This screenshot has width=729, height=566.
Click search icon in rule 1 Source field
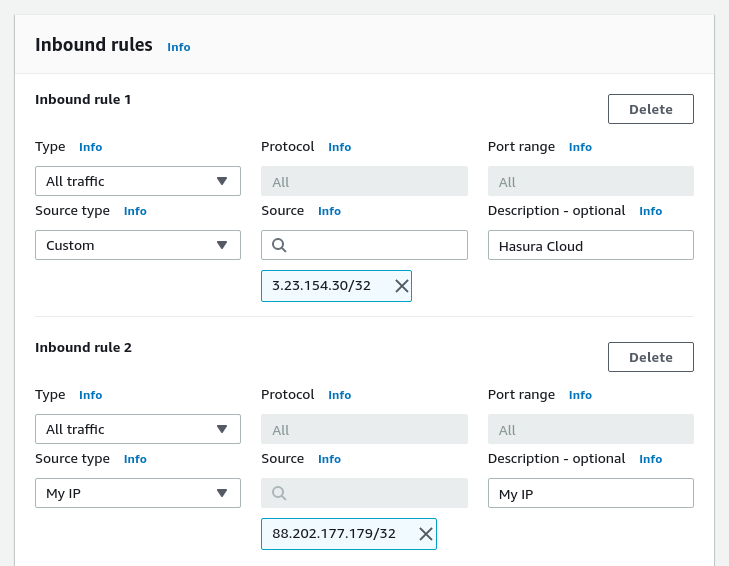[279, 245]
